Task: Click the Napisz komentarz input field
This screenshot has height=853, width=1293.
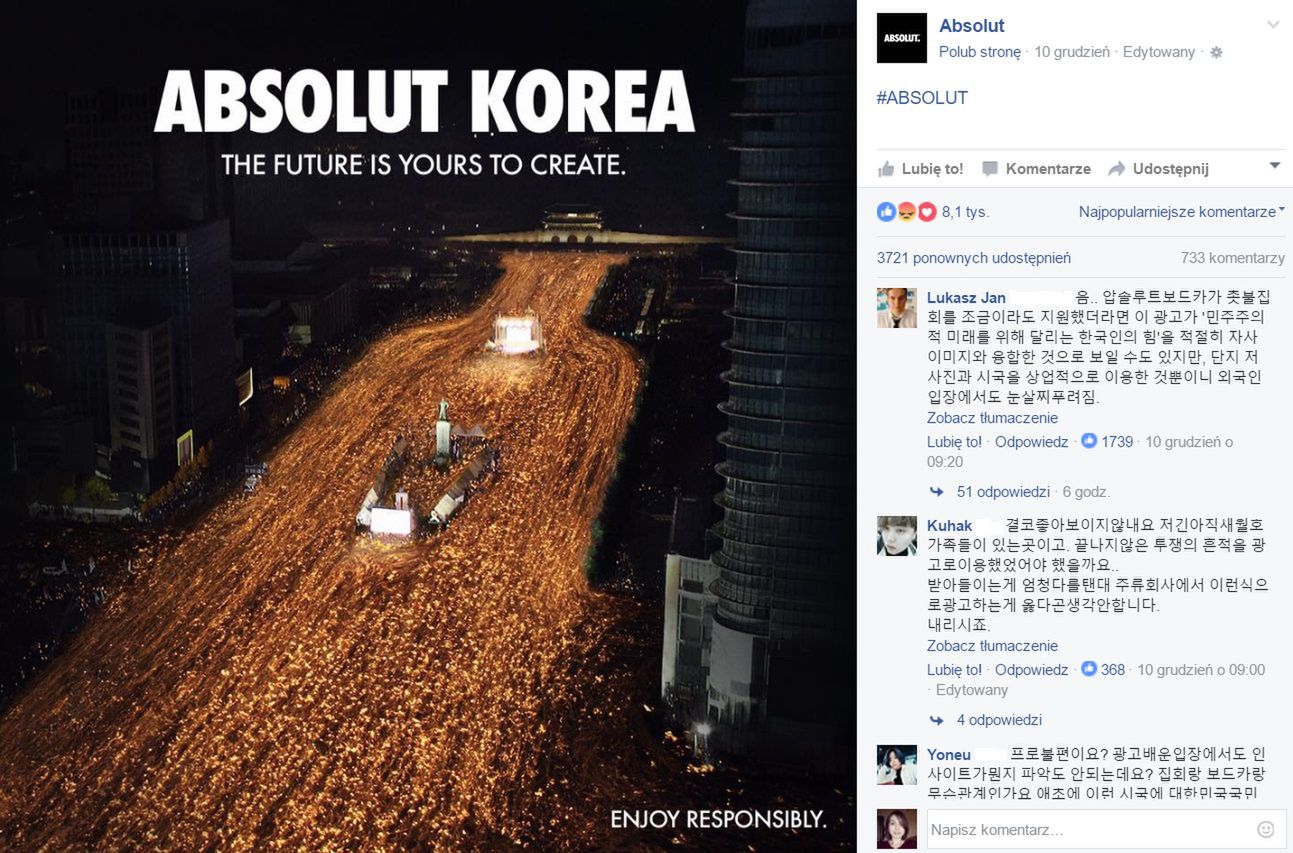Action: click(x=1090, y=830)
